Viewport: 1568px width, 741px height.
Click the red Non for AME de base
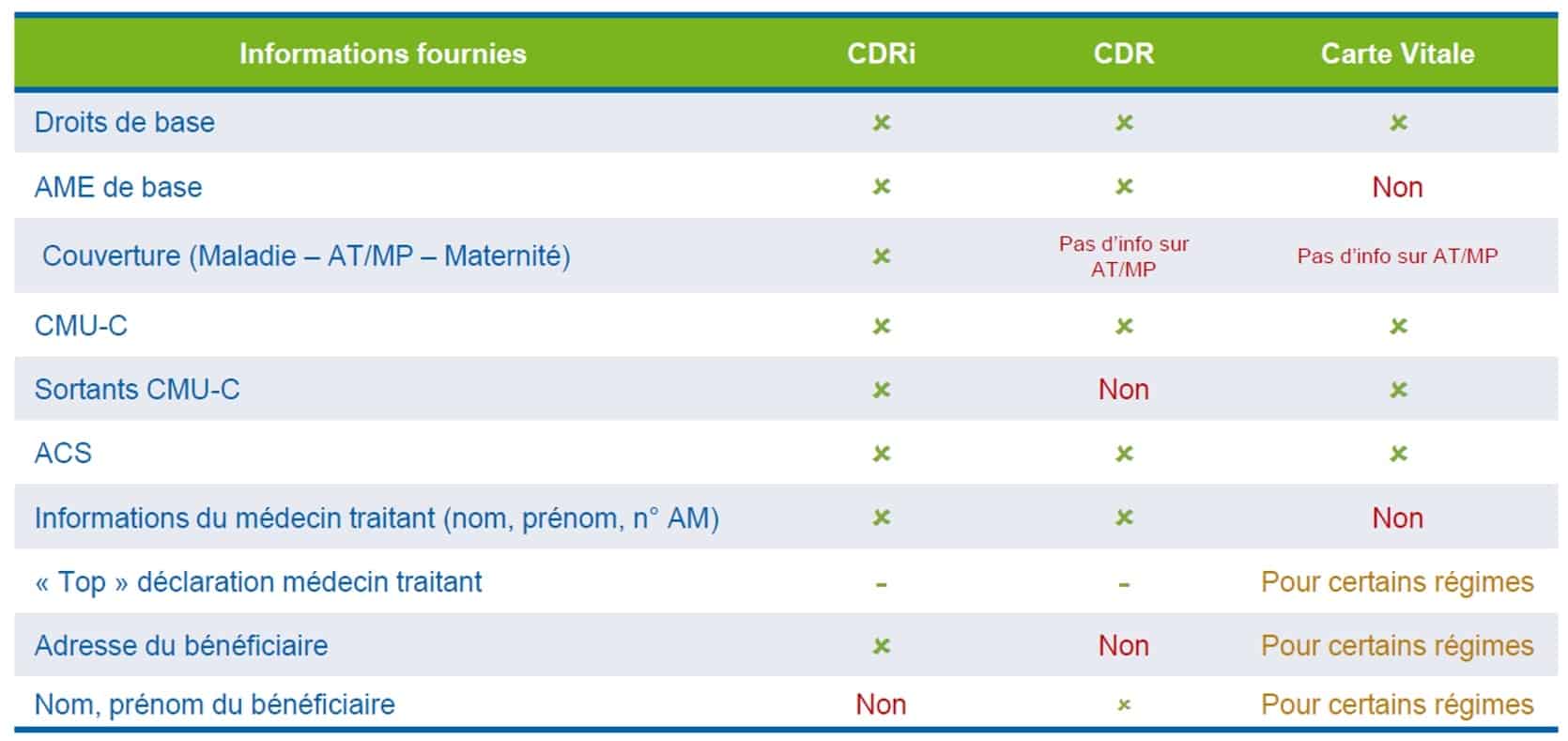click(1397, 187)
